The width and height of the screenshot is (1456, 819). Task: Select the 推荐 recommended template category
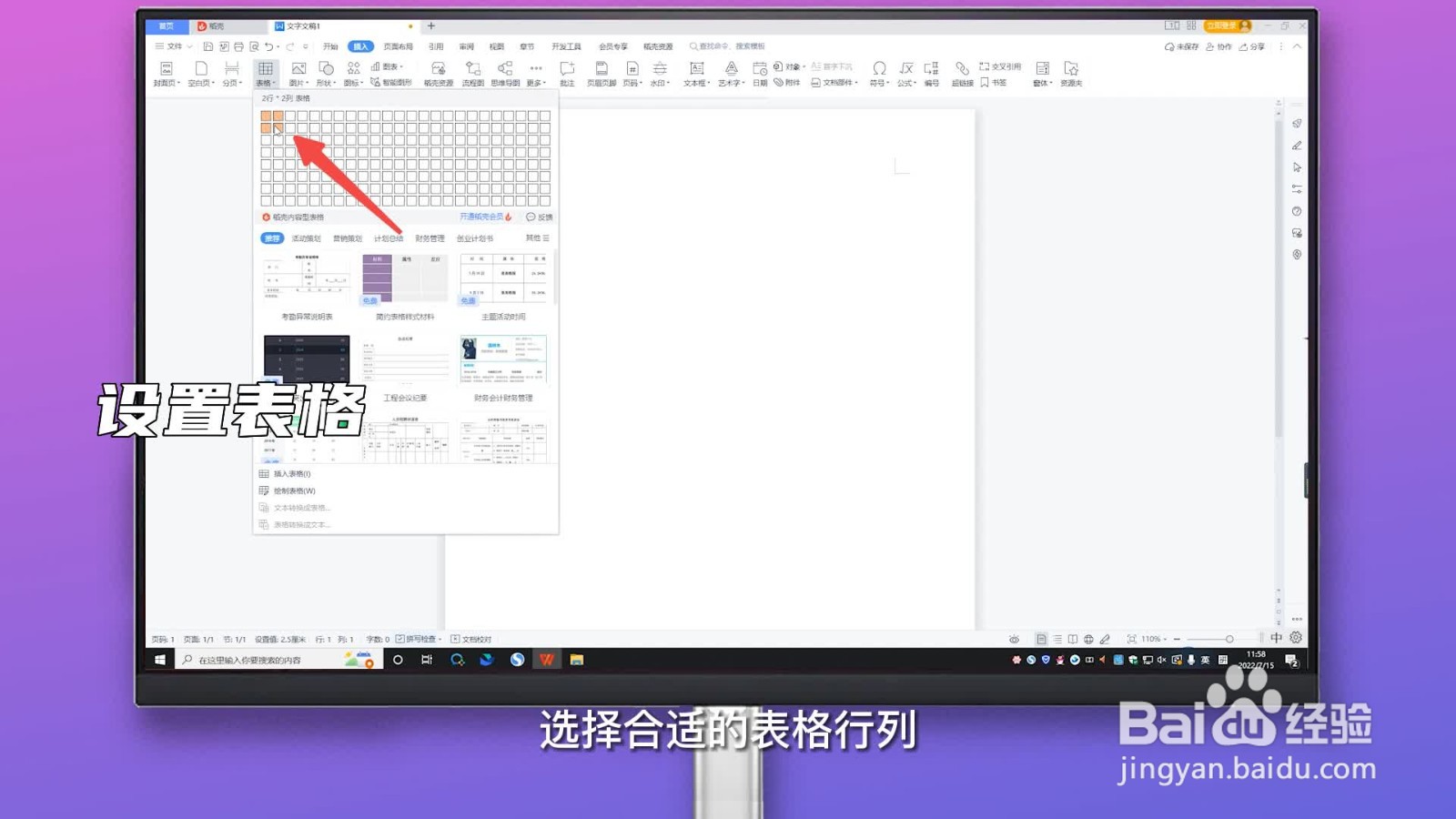[272, 238]
